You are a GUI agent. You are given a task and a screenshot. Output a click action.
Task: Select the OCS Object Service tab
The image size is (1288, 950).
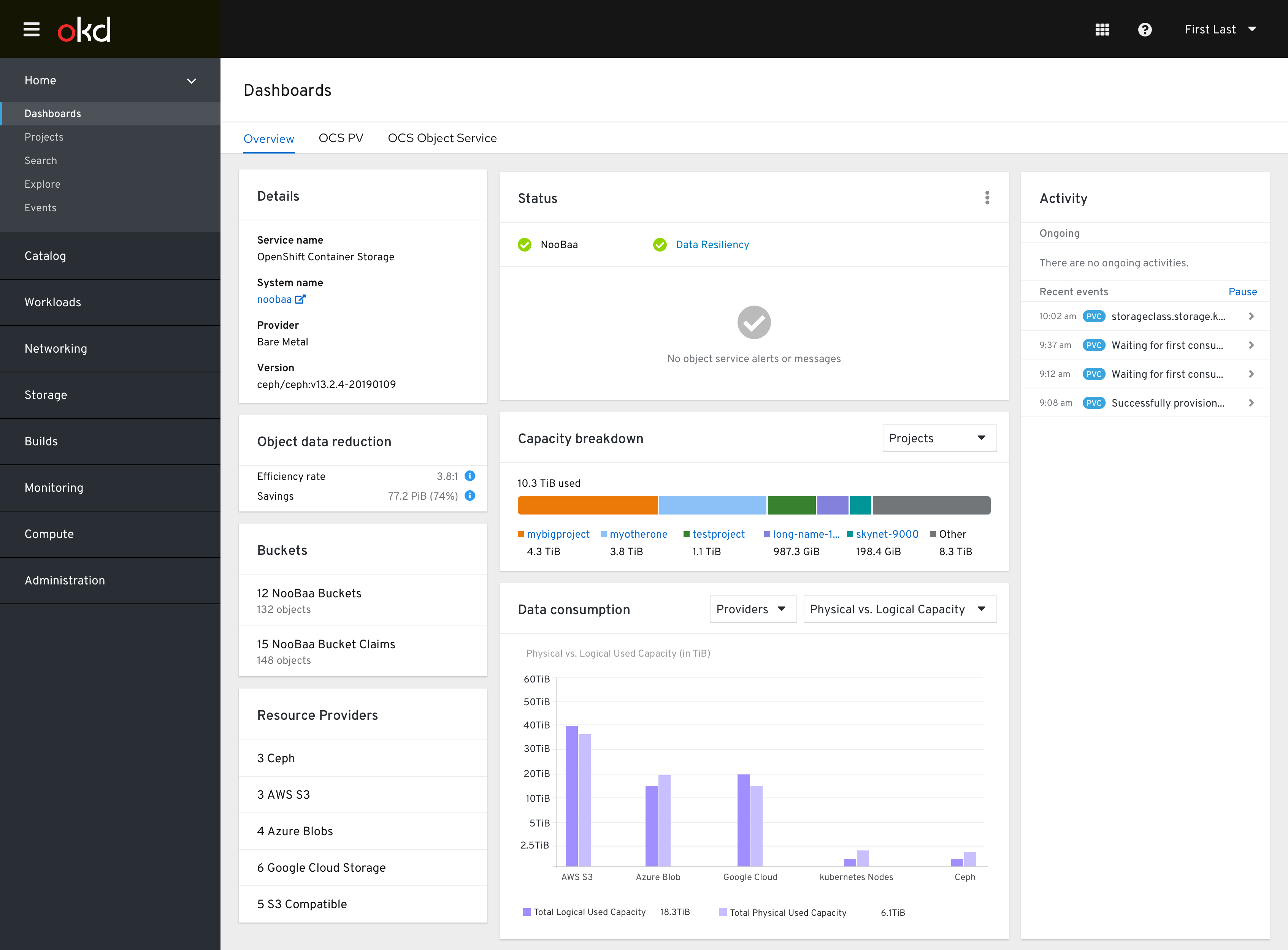pos(441,138)
